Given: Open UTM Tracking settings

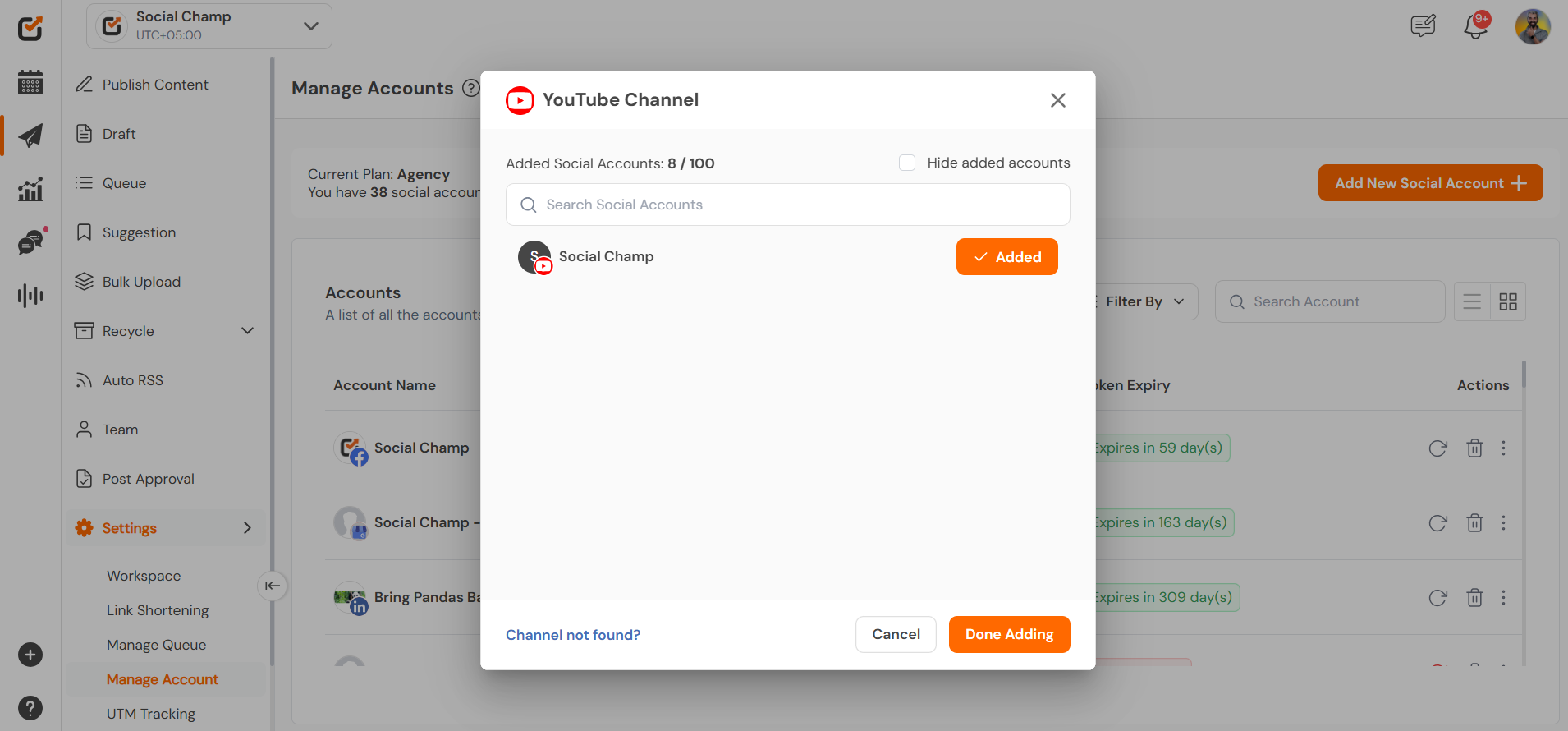Looking at the screenshot, I should (151, 714).
